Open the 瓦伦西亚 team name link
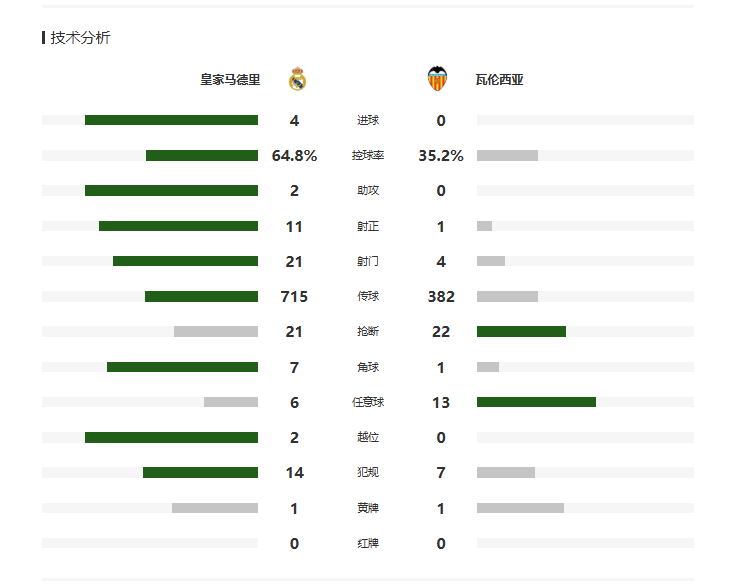This screenshot has height=586, width=731. coord(500,80)
